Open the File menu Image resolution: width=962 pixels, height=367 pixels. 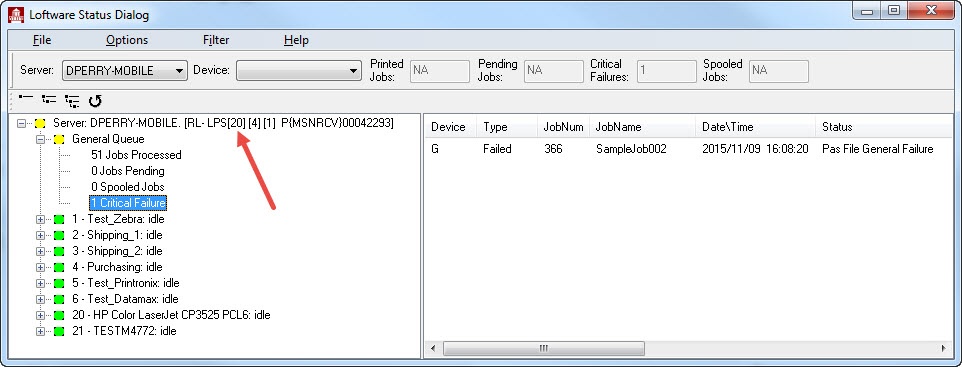pos(42,40)
